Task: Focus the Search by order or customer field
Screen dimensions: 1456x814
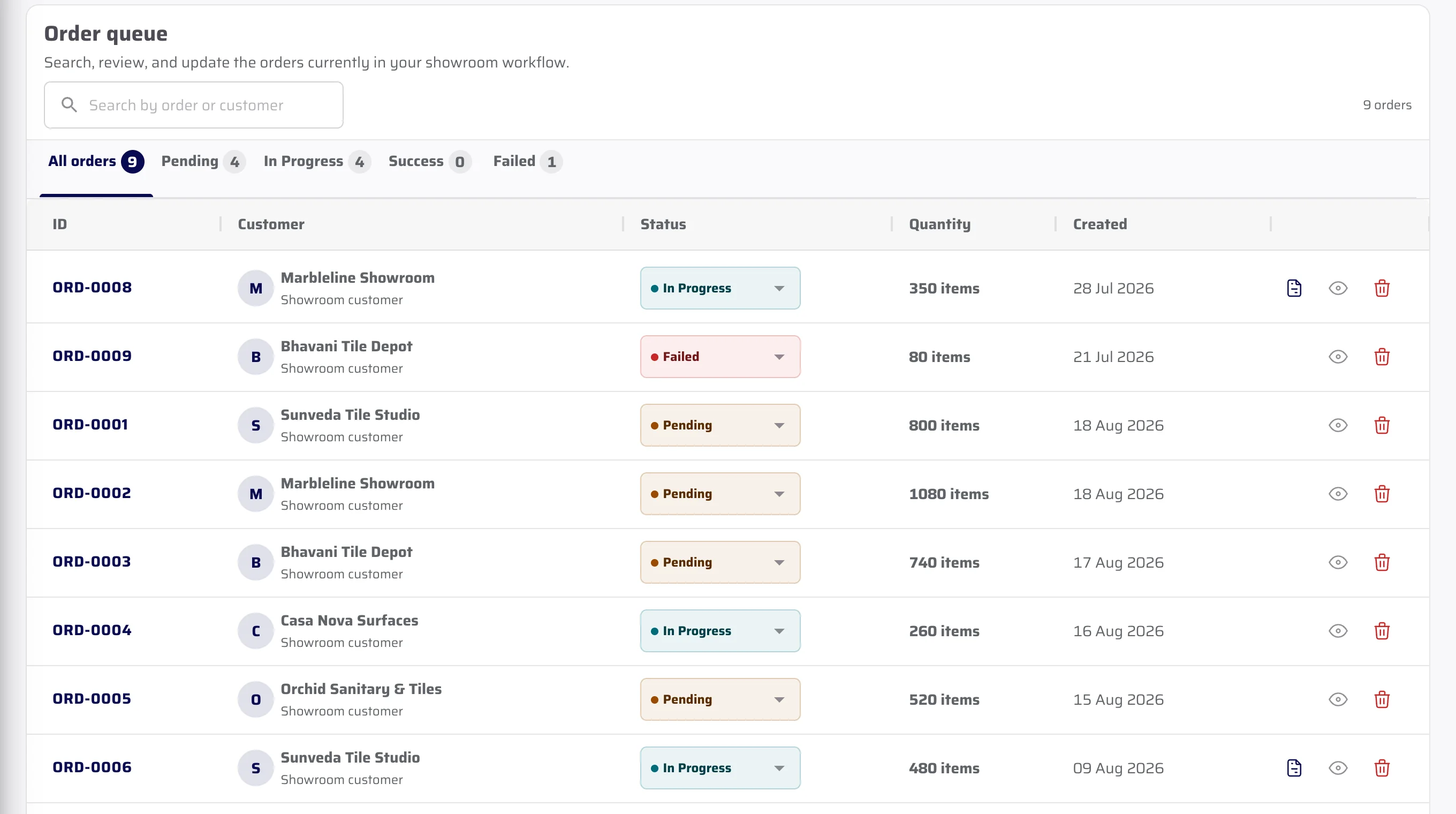Action: coord(194,105)
